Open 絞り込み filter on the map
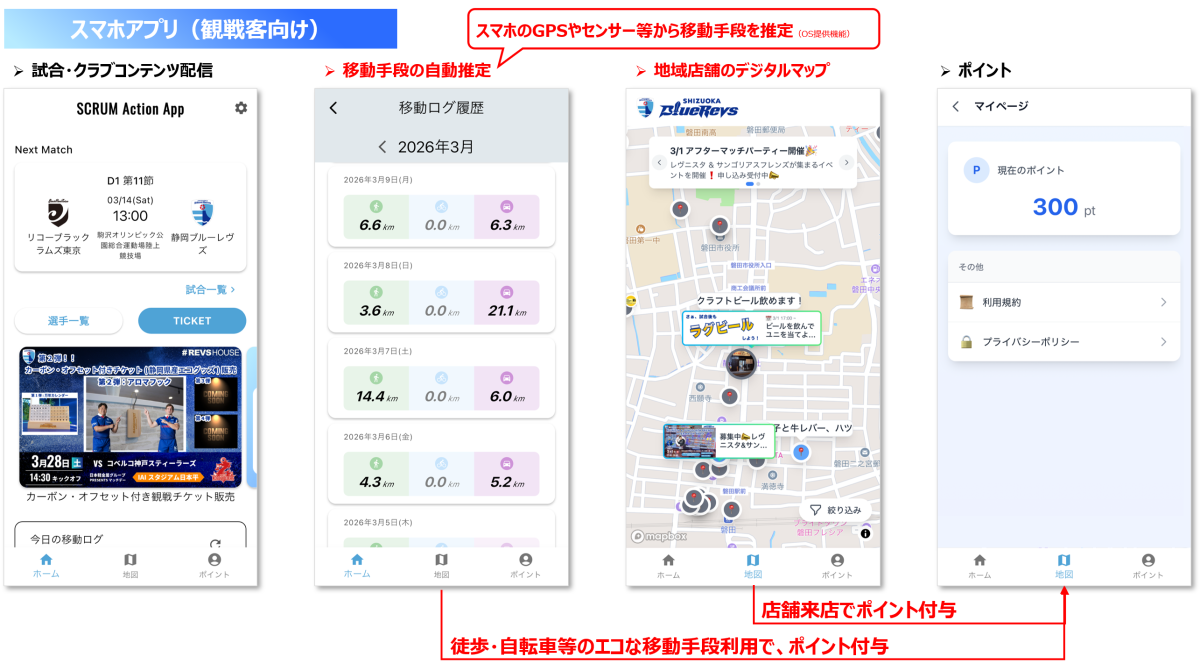This screenshot has height=664, width=1200. [835, 510]
